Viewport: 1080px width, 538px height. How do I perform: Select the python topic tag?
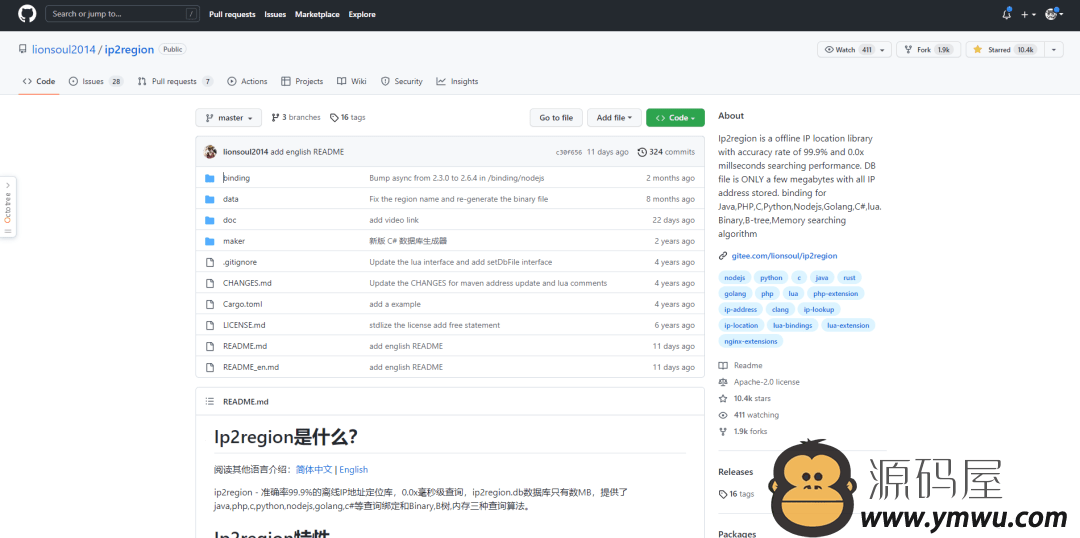pos(771,278)
